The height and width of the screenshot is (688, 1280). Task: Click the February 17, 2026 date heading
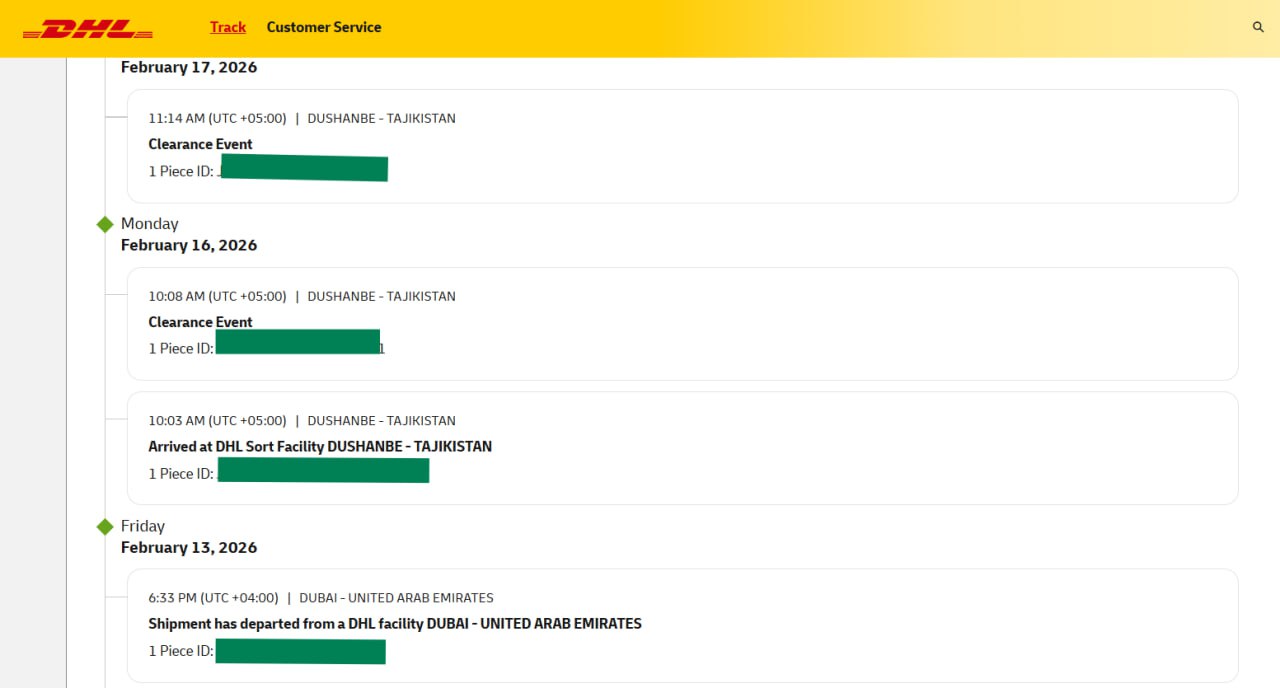point(189,67)
